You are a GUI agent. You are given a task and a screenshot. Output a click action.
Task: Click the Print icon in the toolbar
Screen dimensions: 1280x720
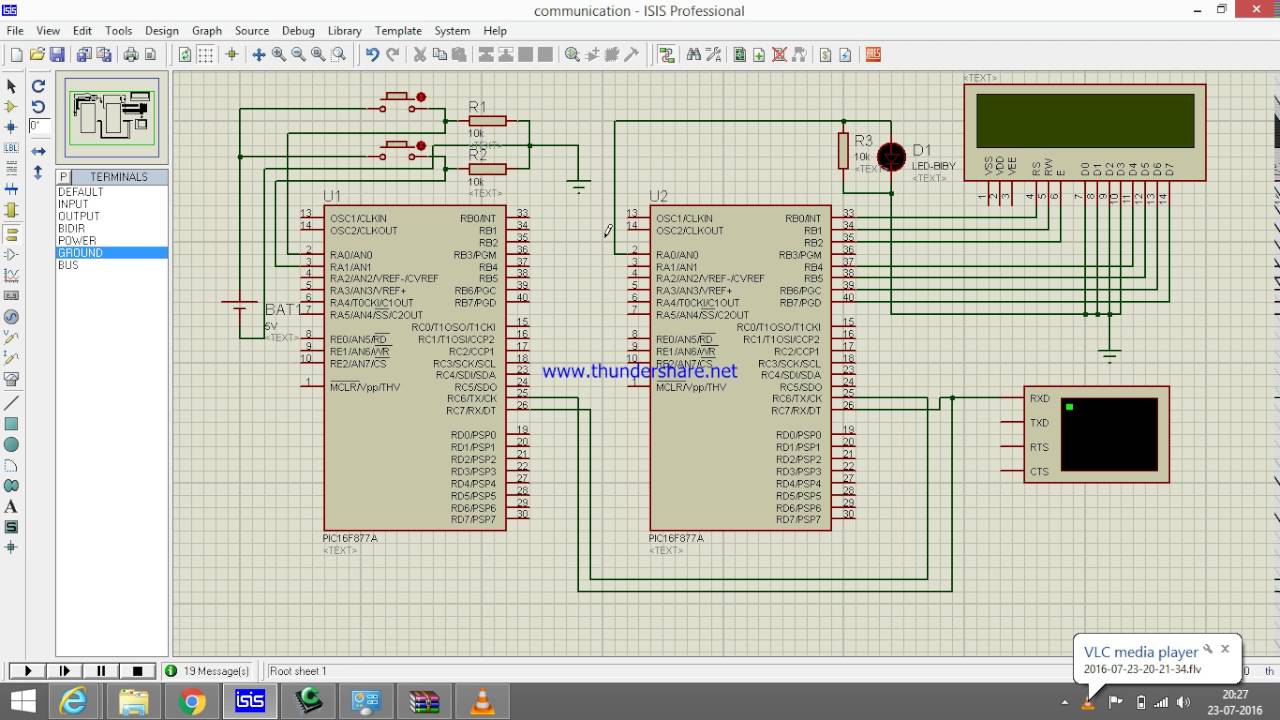pyautogui.click(x=130, y=55)
